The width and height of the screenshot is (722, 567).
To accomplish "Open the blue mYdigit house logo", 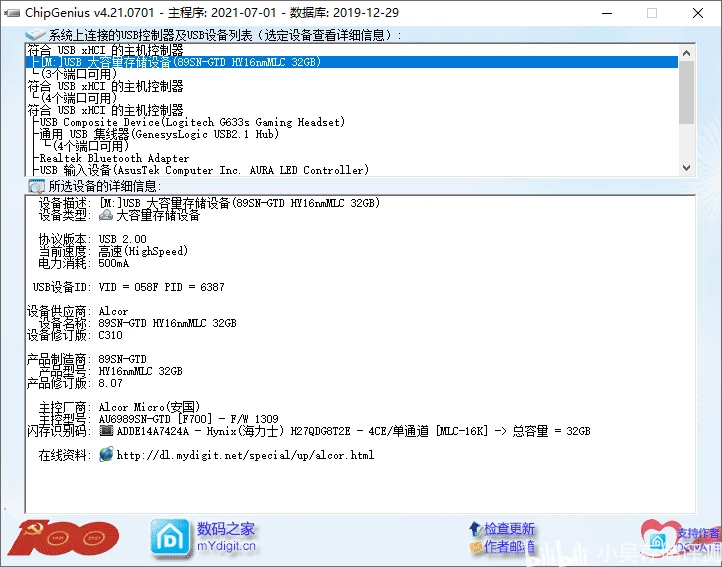I will point(170,538).
